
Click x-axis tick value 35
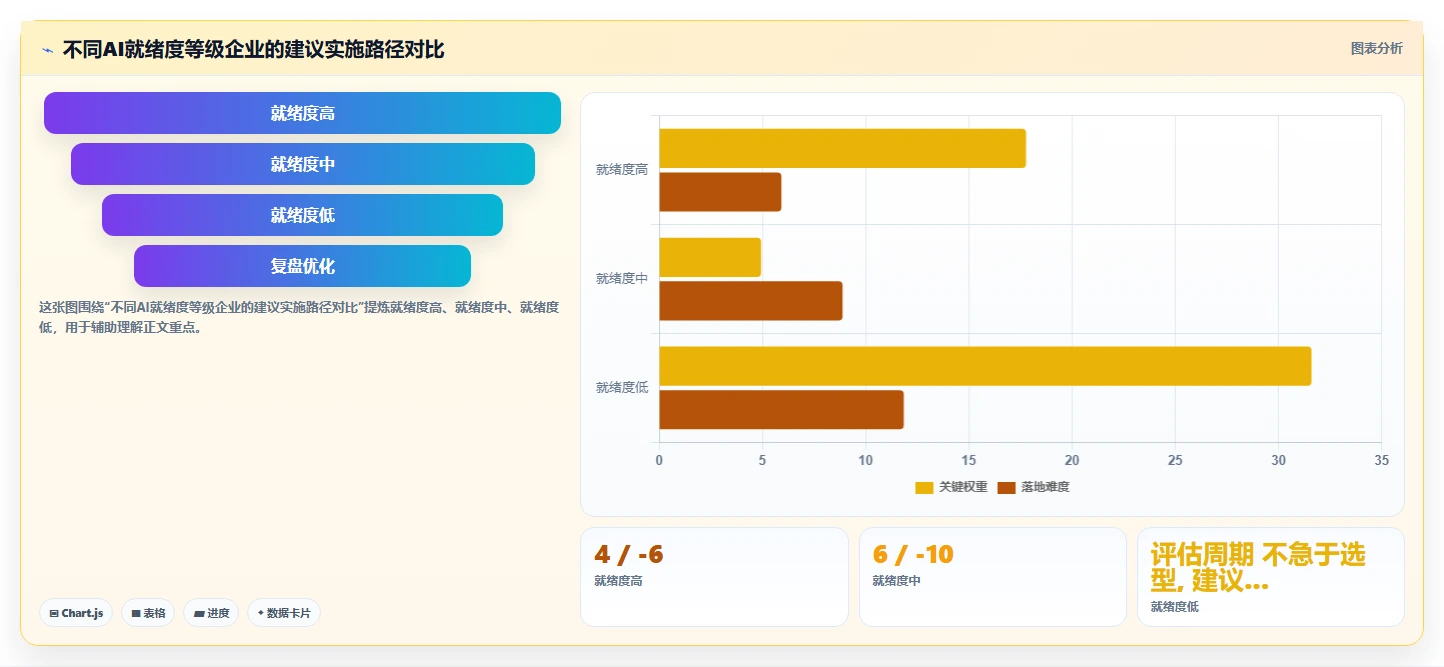1382,460
